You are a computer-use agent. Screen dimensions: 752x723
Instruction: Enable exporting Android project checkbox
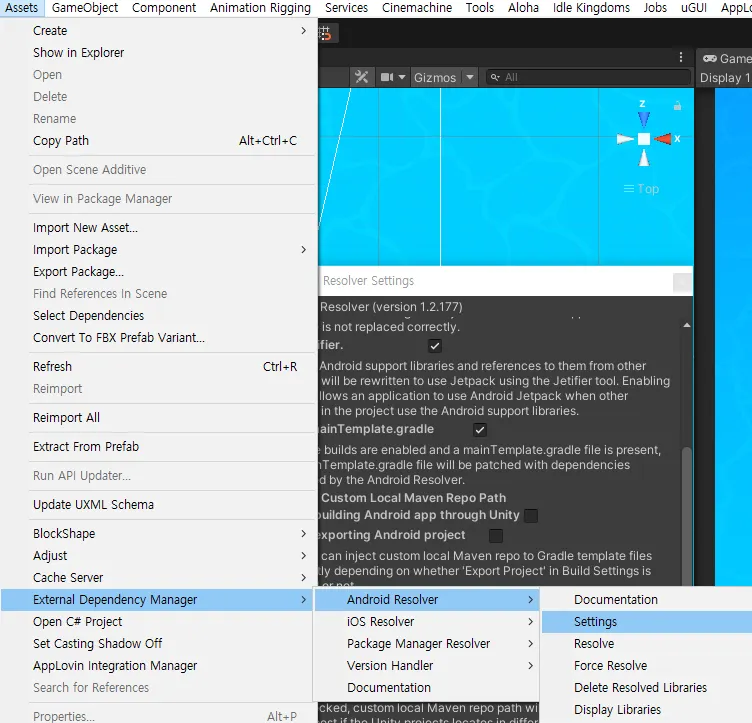(496, 536)
